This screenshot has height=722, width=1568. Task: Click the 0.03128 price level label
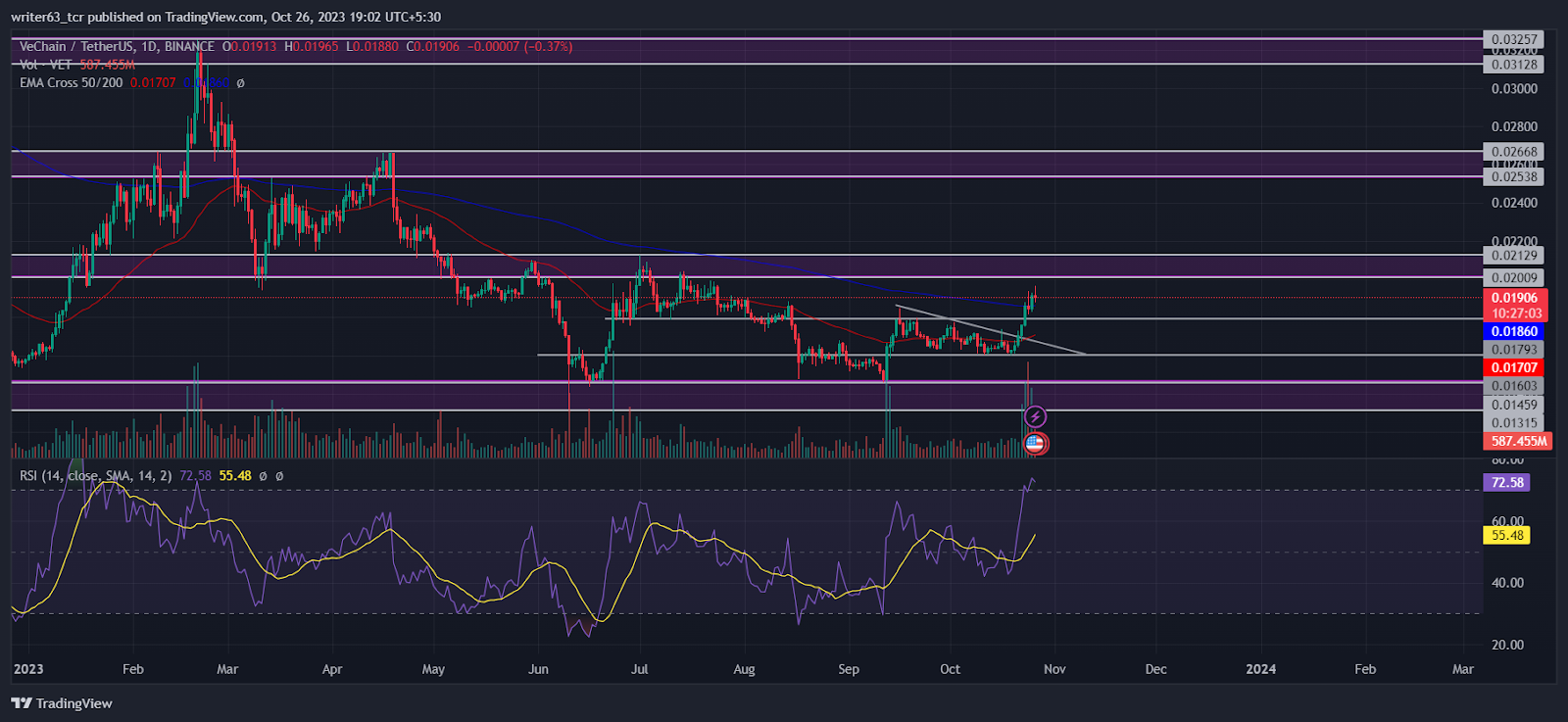(1515, 65)
